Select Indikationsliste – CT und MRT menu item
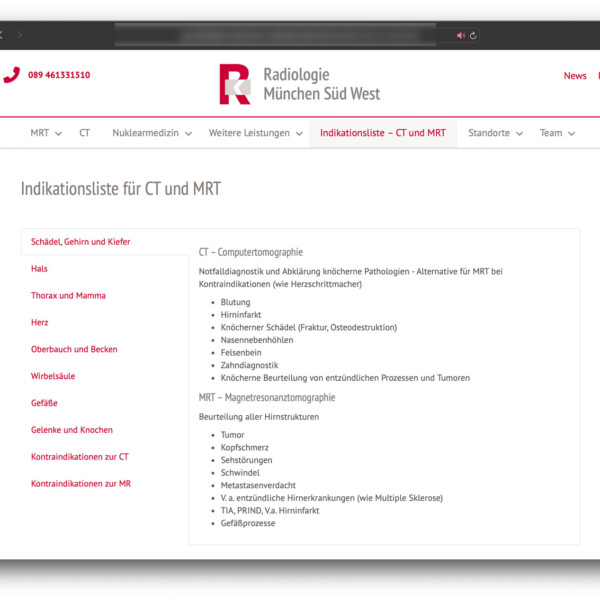The image size is (600, 600). pos(382,133)
